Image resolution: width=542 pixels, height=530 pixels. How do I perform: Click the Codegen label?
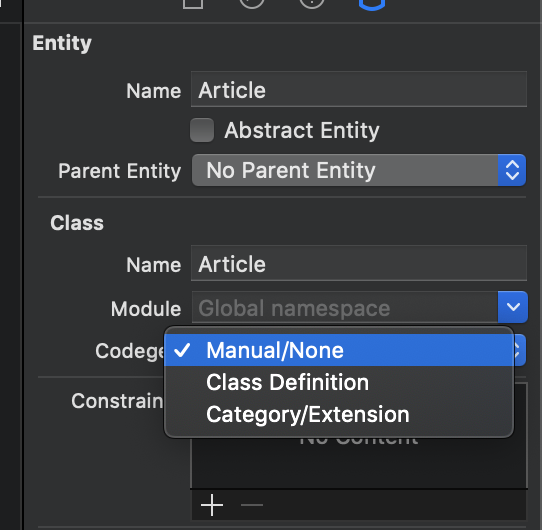coord(130,351)
